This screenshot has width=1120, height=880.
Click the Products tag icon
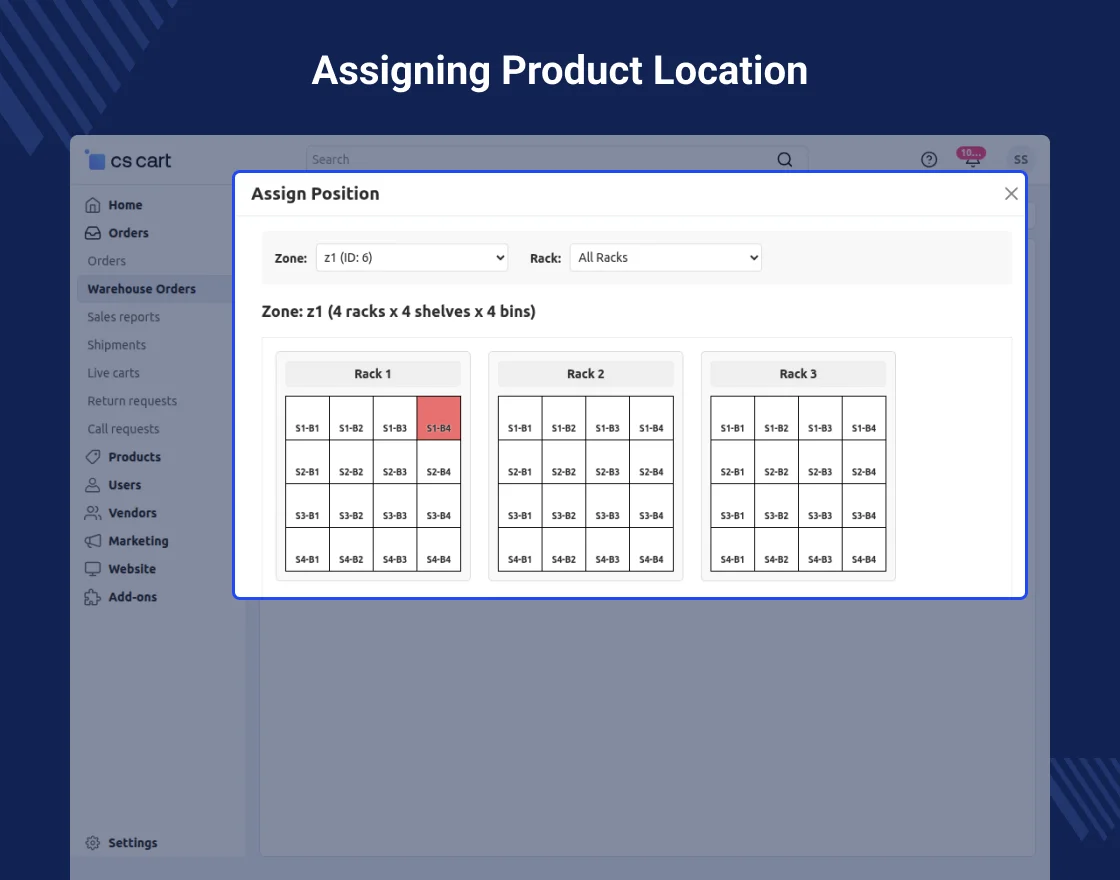pyautogui.click(x=93, y=457)
